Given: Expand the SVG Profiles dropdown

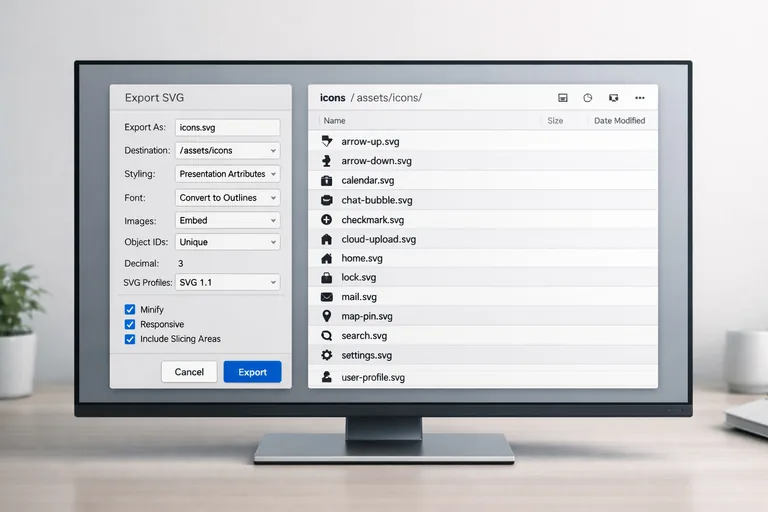Looking at the screenshot, I should coord(228,282).
